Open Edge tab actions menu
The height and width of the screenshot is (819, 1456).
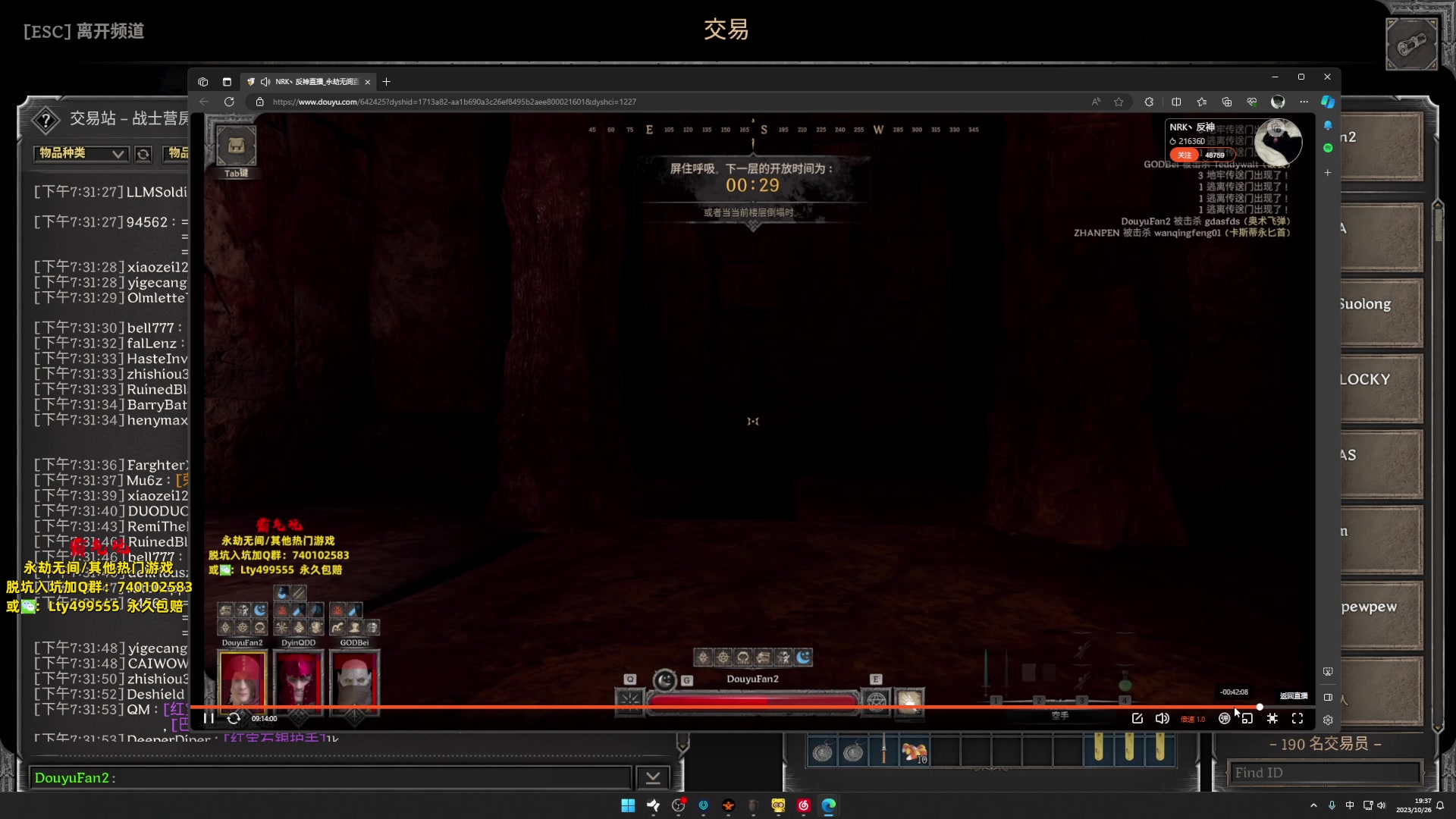pyautogui.click(x=227, y=82)
